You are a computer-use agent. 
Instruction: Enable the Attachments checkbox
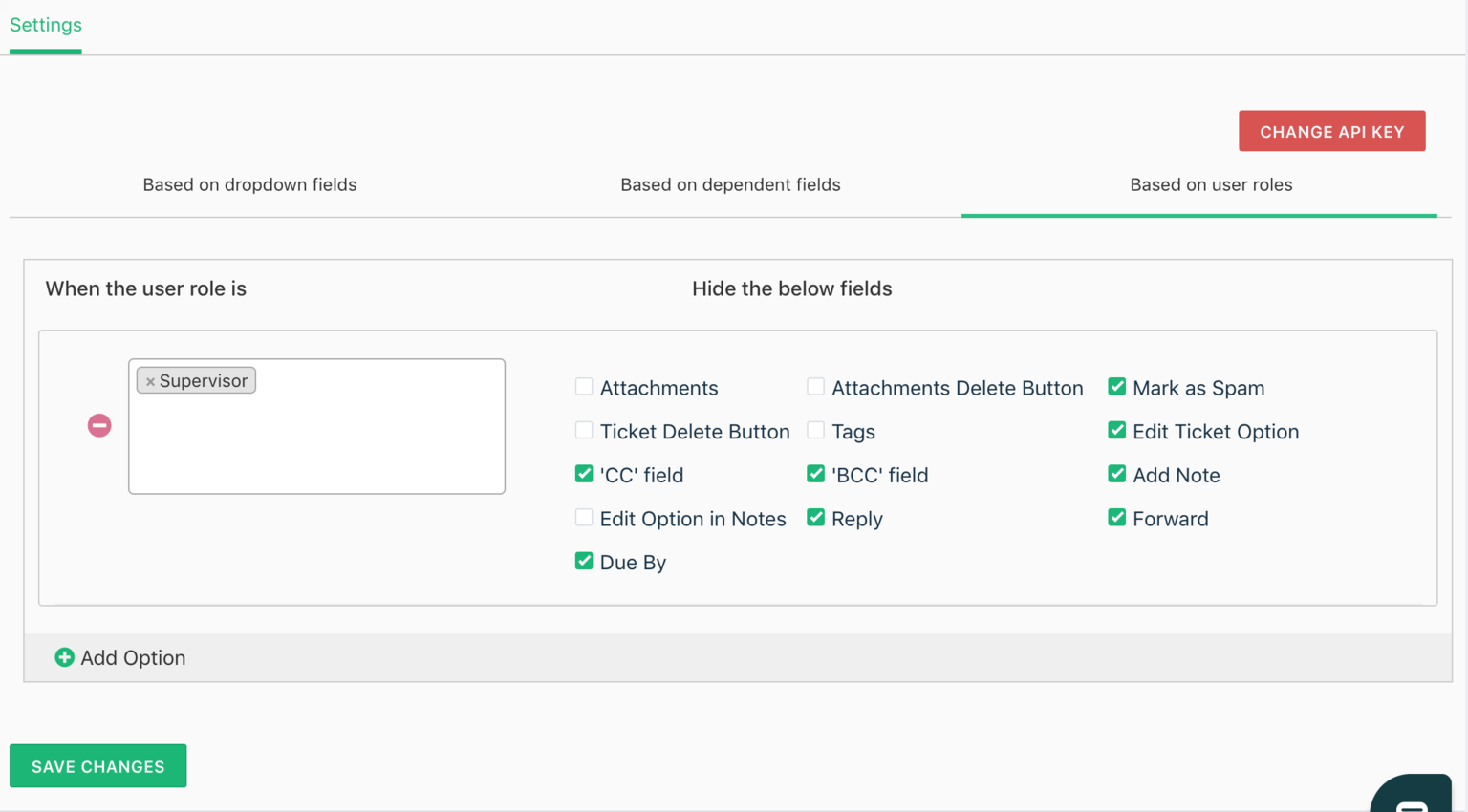click(584, 386)
